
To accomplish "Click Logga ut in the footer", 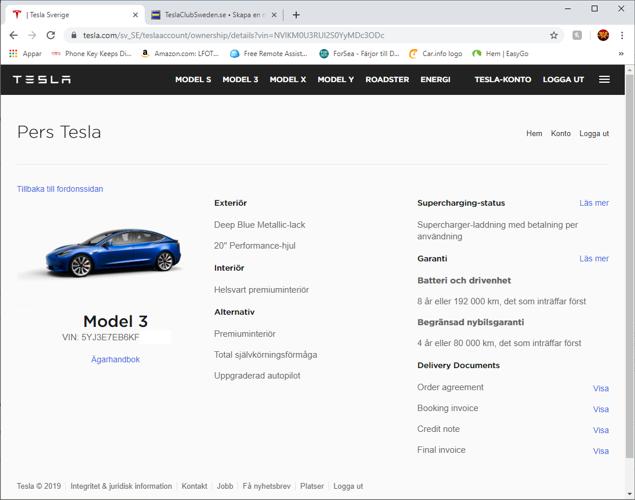I will (x=348, y=486).
